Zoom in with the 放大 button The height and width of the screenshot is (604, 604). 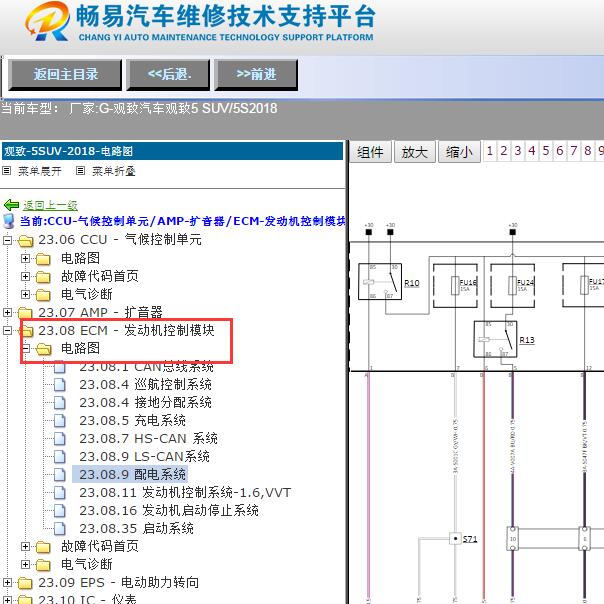pos(415,152)
